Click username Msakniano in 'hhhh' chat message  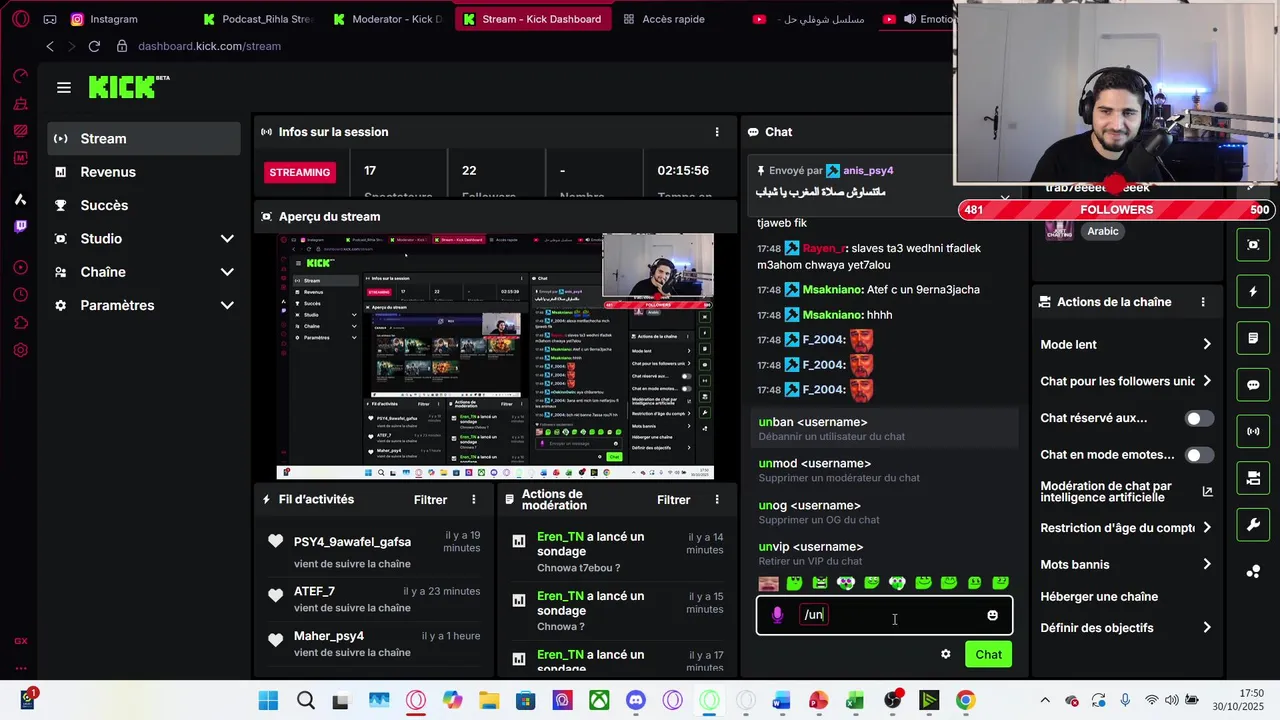coord(833,315)
